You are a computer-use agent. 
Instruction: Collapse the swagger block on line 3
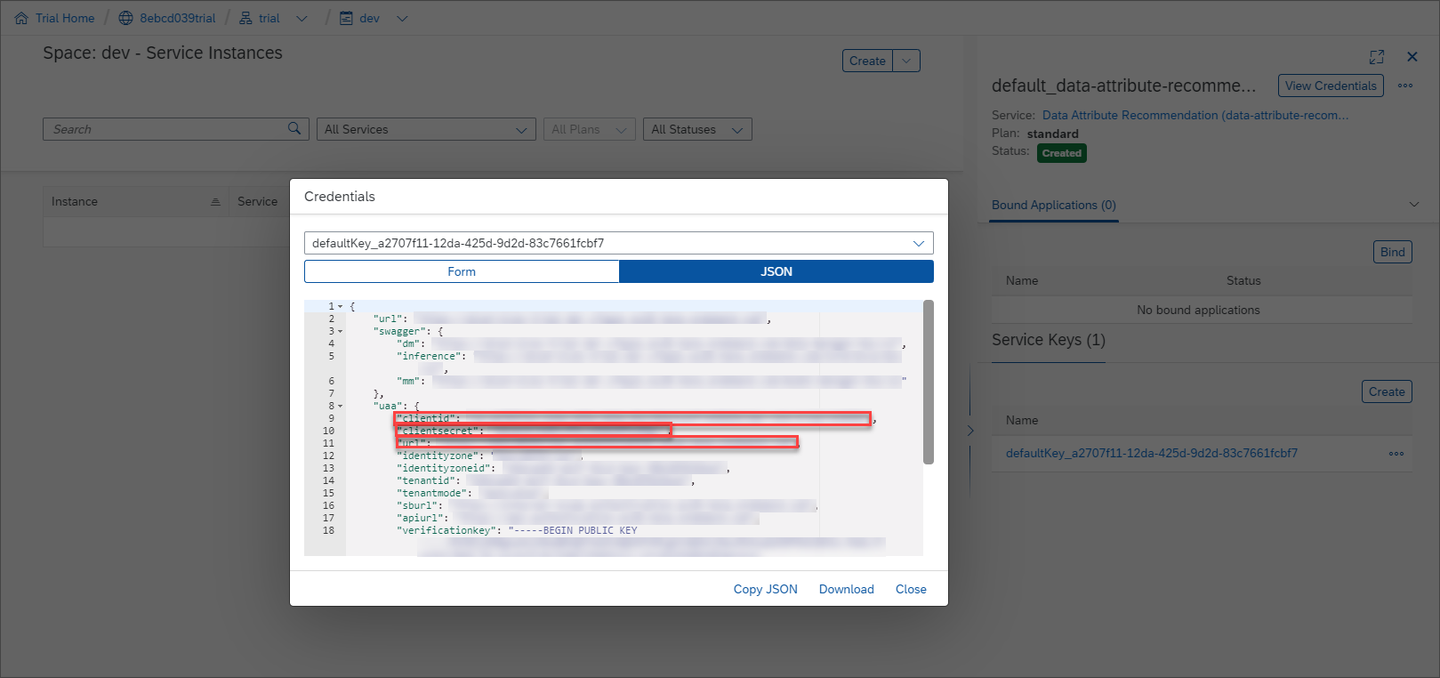pos(340,331)
